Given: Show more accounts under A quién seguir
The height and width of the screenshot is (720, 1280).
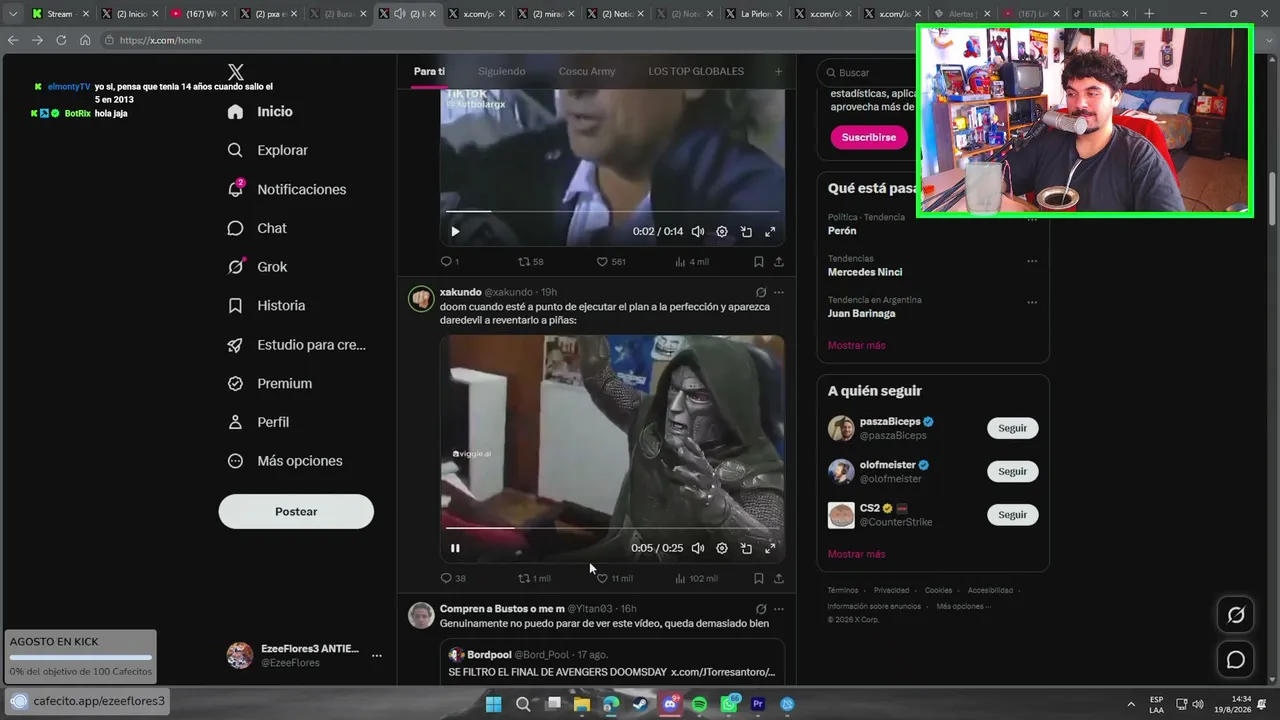Looking at the screenshot, I should pyautogui.click(x=856, y=554).
